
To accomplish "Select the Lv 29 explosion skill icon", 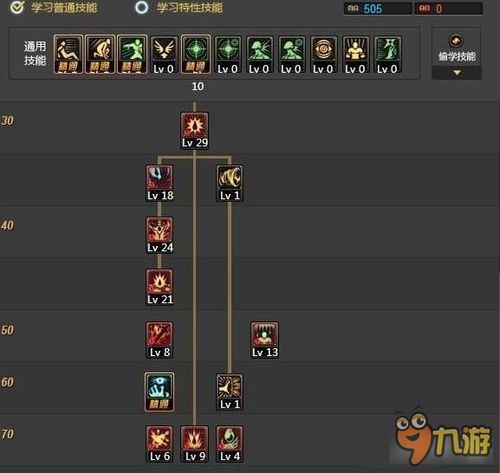I will click(x=195, y=130).
